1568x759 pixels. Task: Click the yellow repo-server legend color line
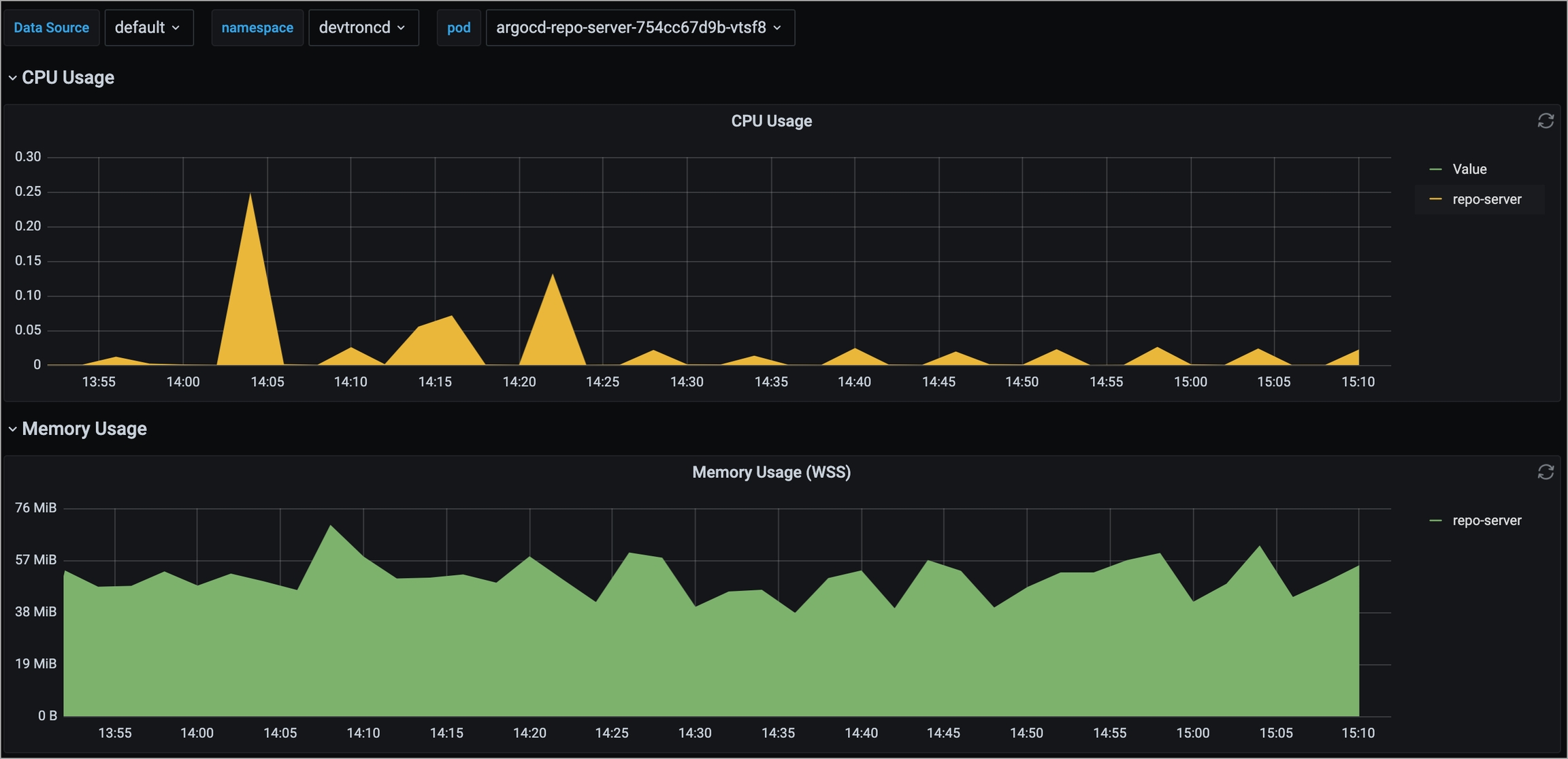click(1435, 199)
